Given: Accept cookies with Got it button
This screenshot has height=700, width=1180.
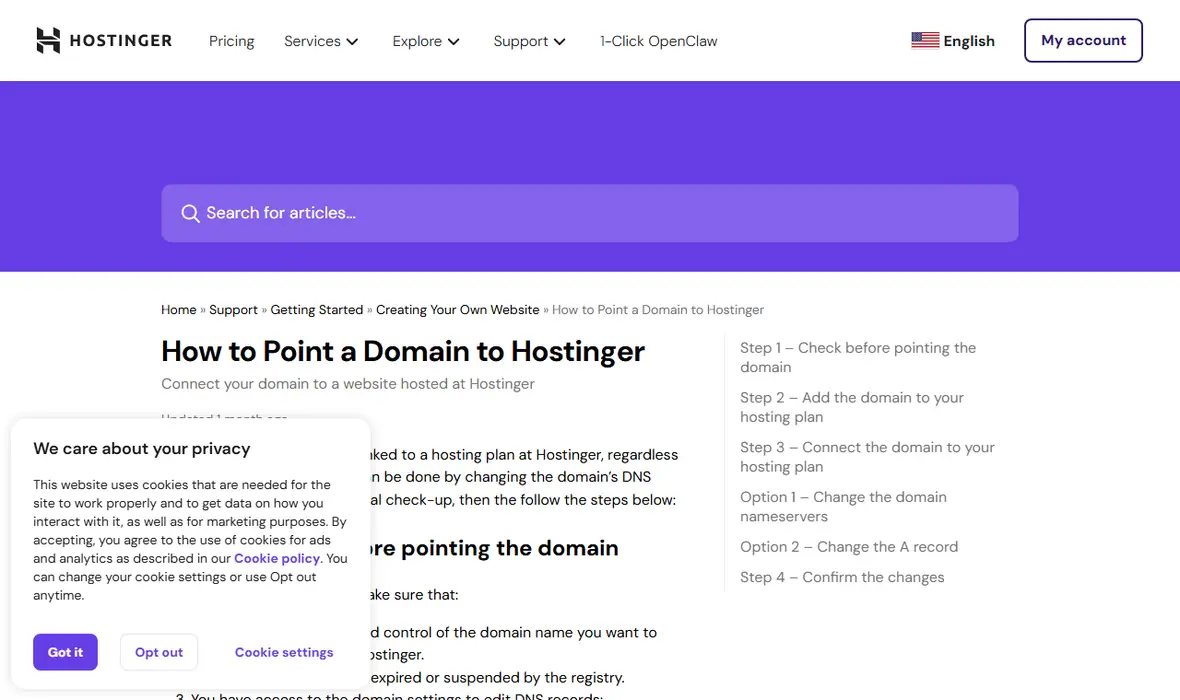Looking at the screenshot, I should pos(65,652).
